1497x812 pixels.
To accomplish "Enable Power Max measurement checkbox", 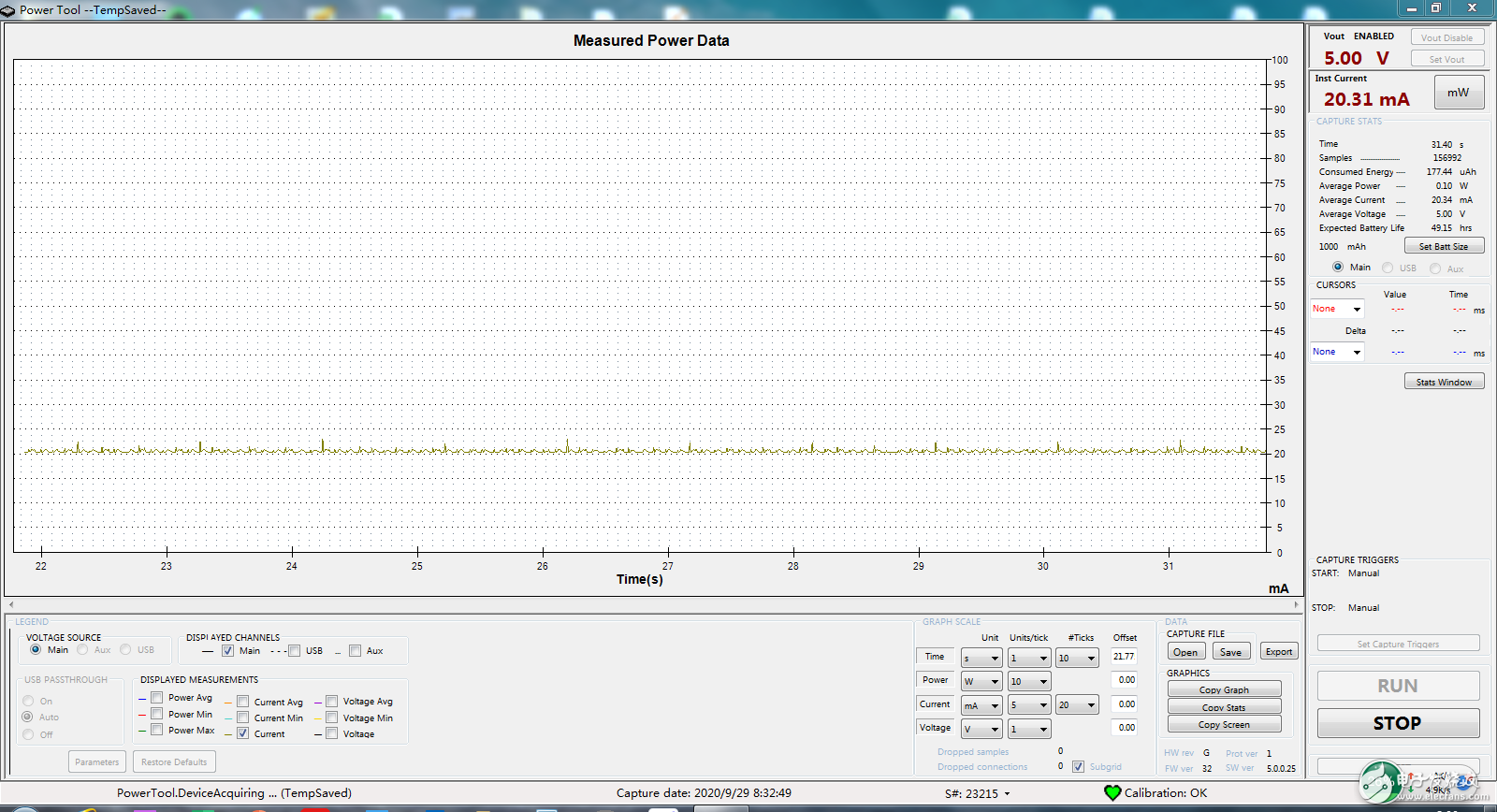I will tap(157, 730).
